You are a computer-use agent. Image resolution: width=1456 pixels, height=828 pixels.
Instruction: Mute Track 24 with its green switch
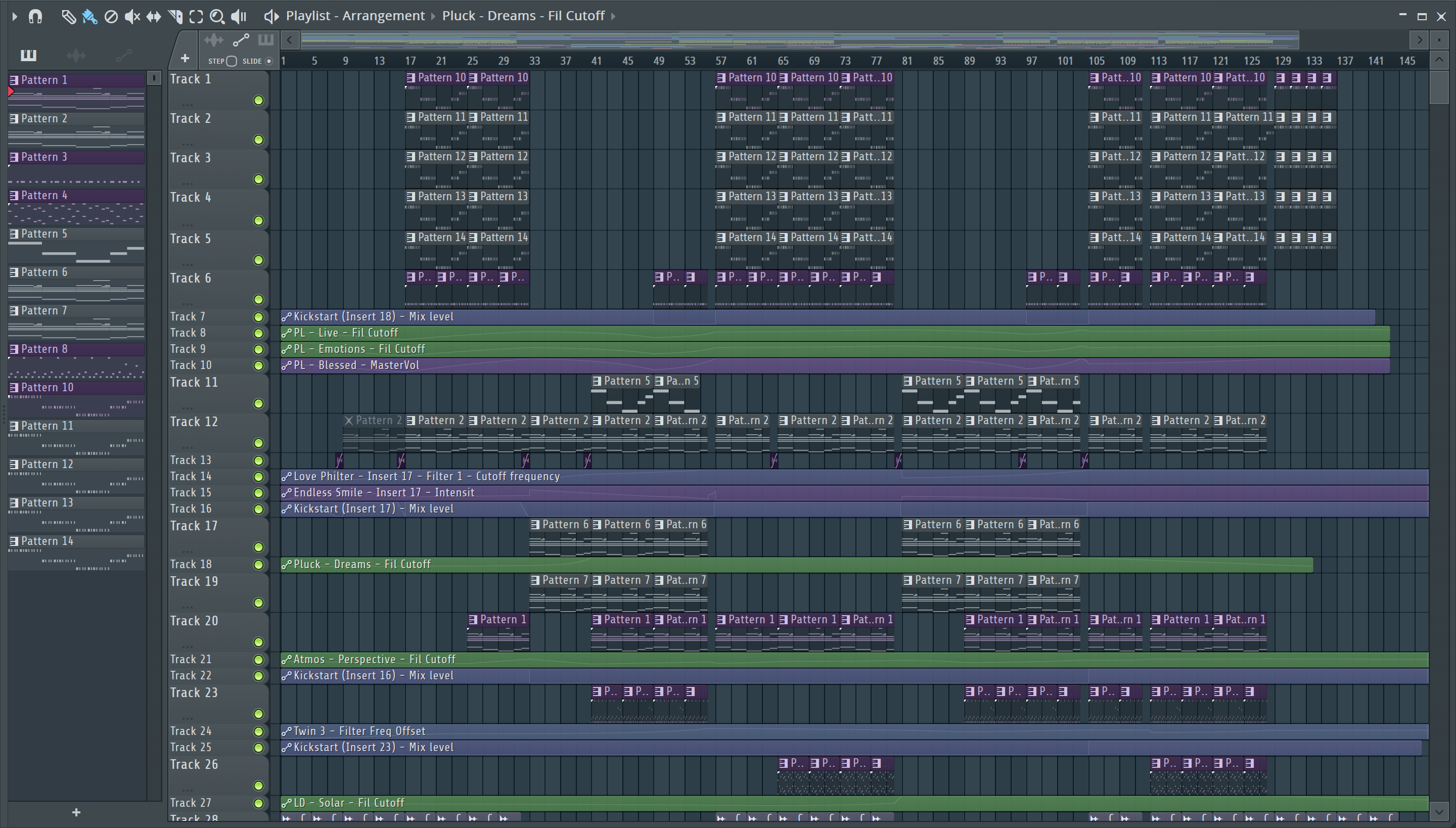258,731
